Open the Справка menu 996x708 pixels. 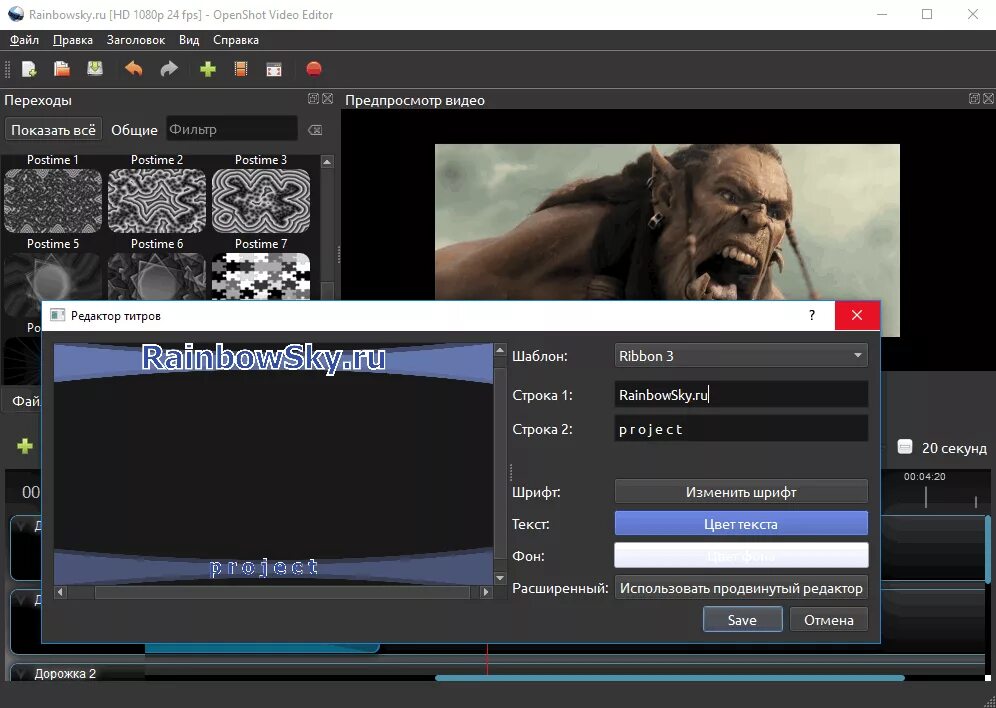point(236,40)
